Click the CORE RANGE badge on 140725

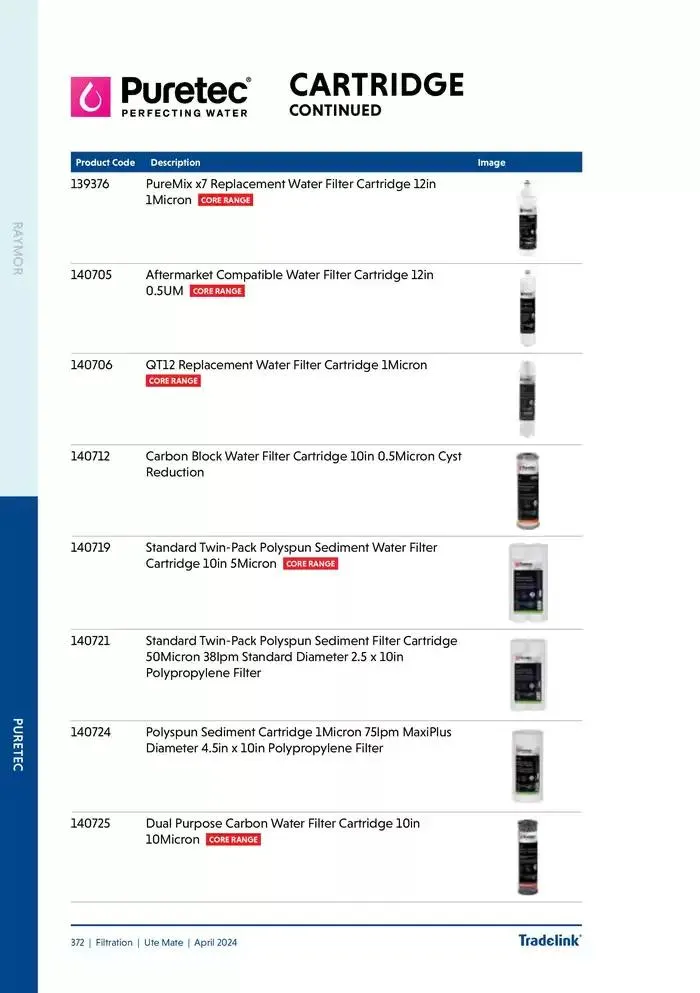tap(233, 840)
